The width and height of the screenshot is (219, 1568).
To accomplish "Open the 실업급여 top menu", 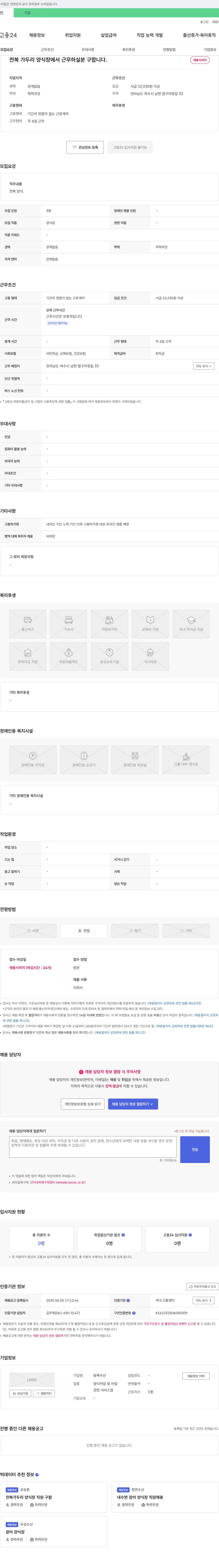I will [x=108, y=35].
